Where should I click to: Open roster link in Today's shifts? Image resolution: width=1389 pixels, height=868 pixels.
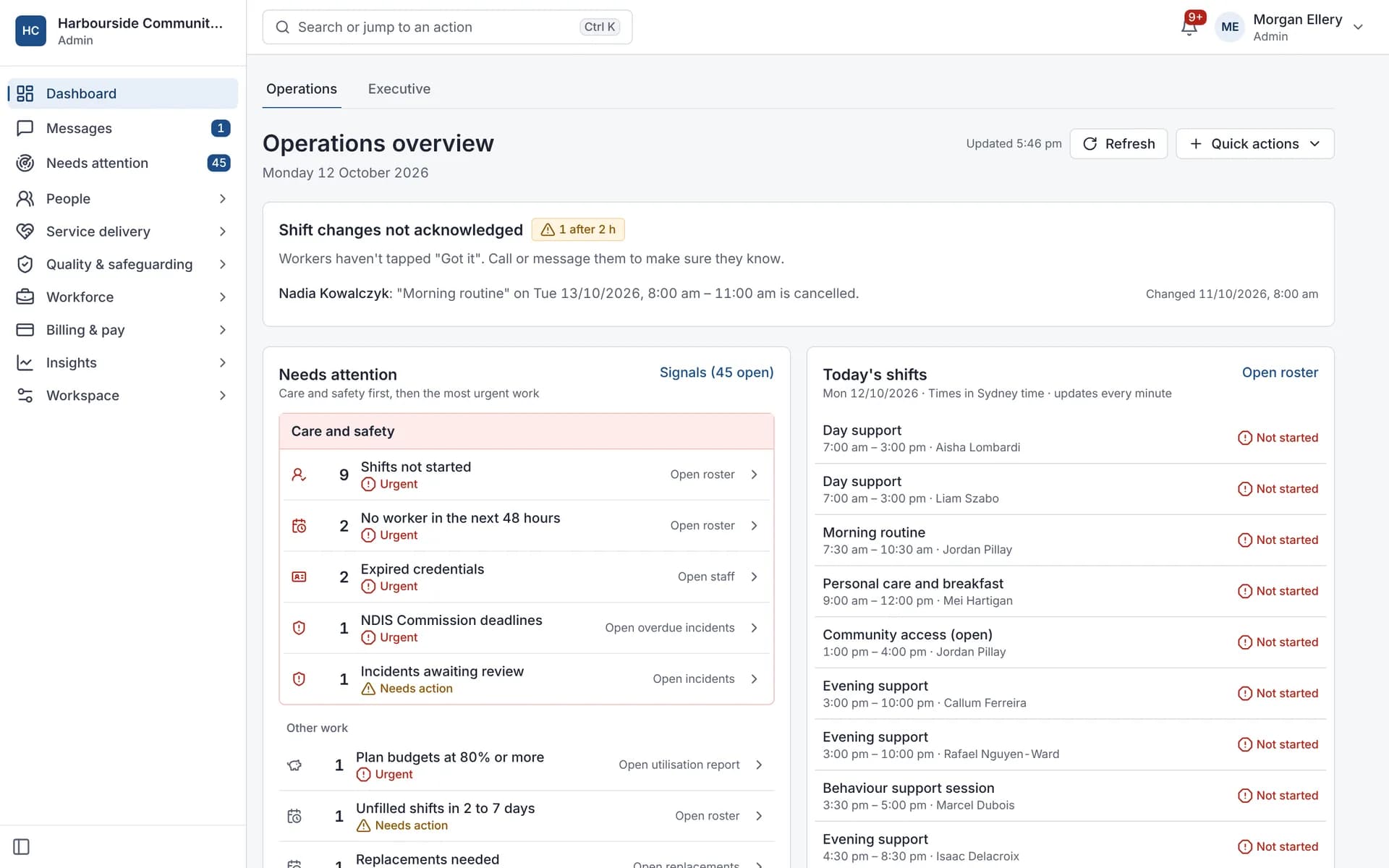(x=1280, y=373)
